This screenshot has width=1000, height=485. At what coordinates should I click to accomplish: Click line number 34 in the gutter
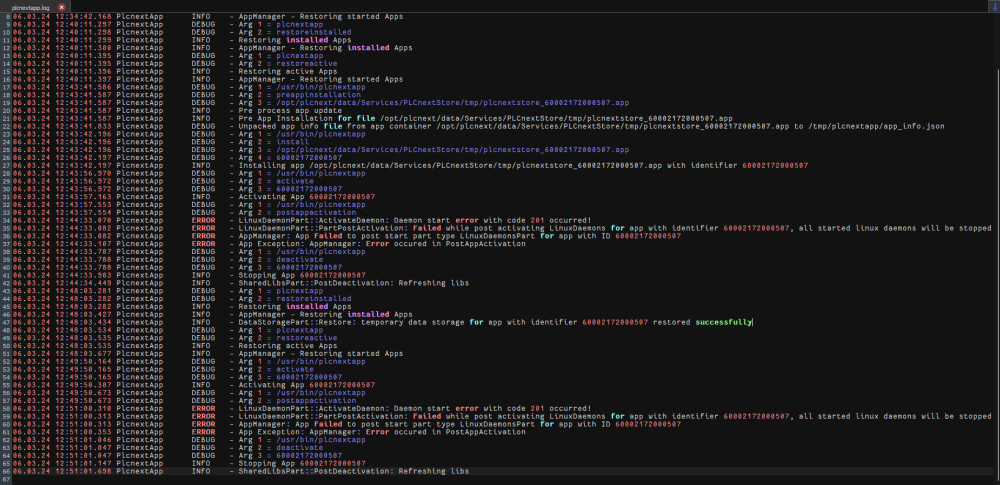click(x=6, y=220)
